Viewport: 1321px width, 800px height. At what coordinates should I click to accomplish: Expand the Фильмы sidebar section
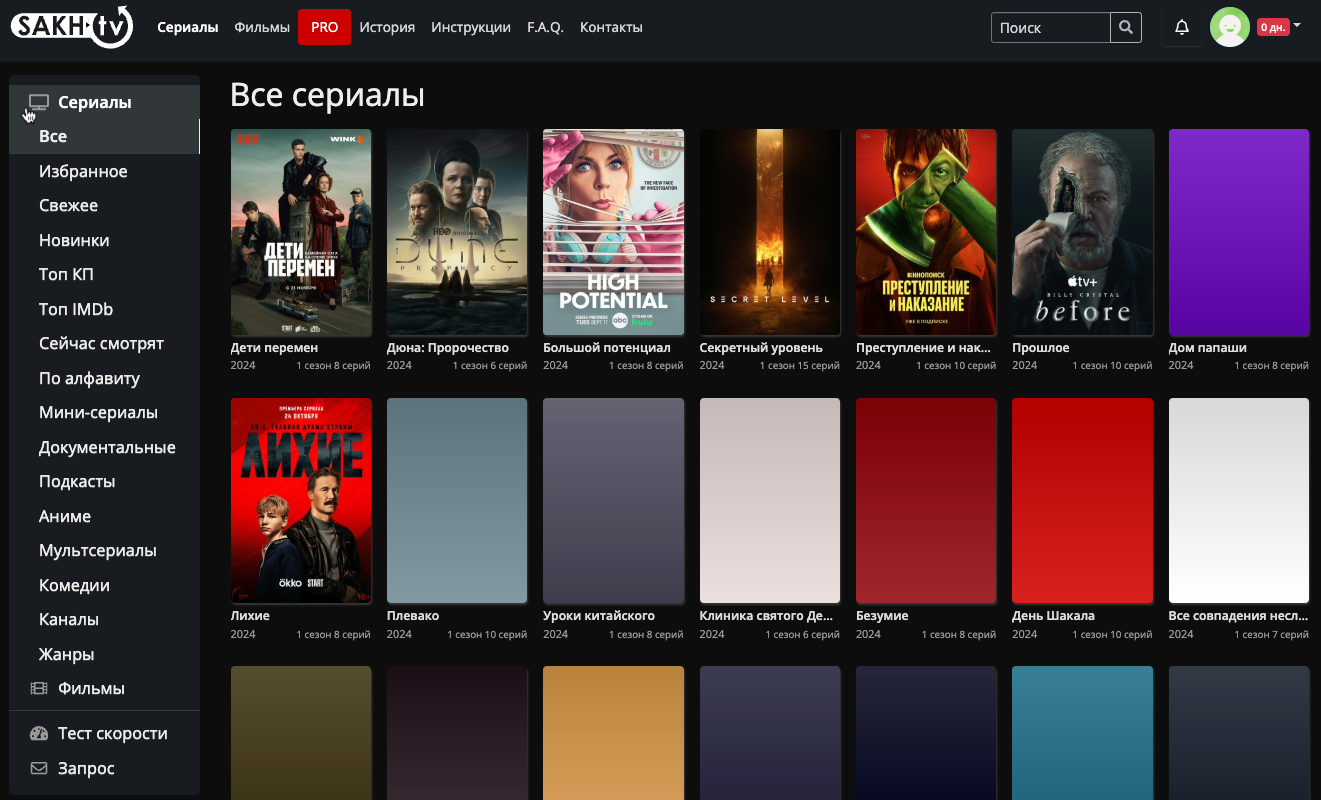pos(91,689)
